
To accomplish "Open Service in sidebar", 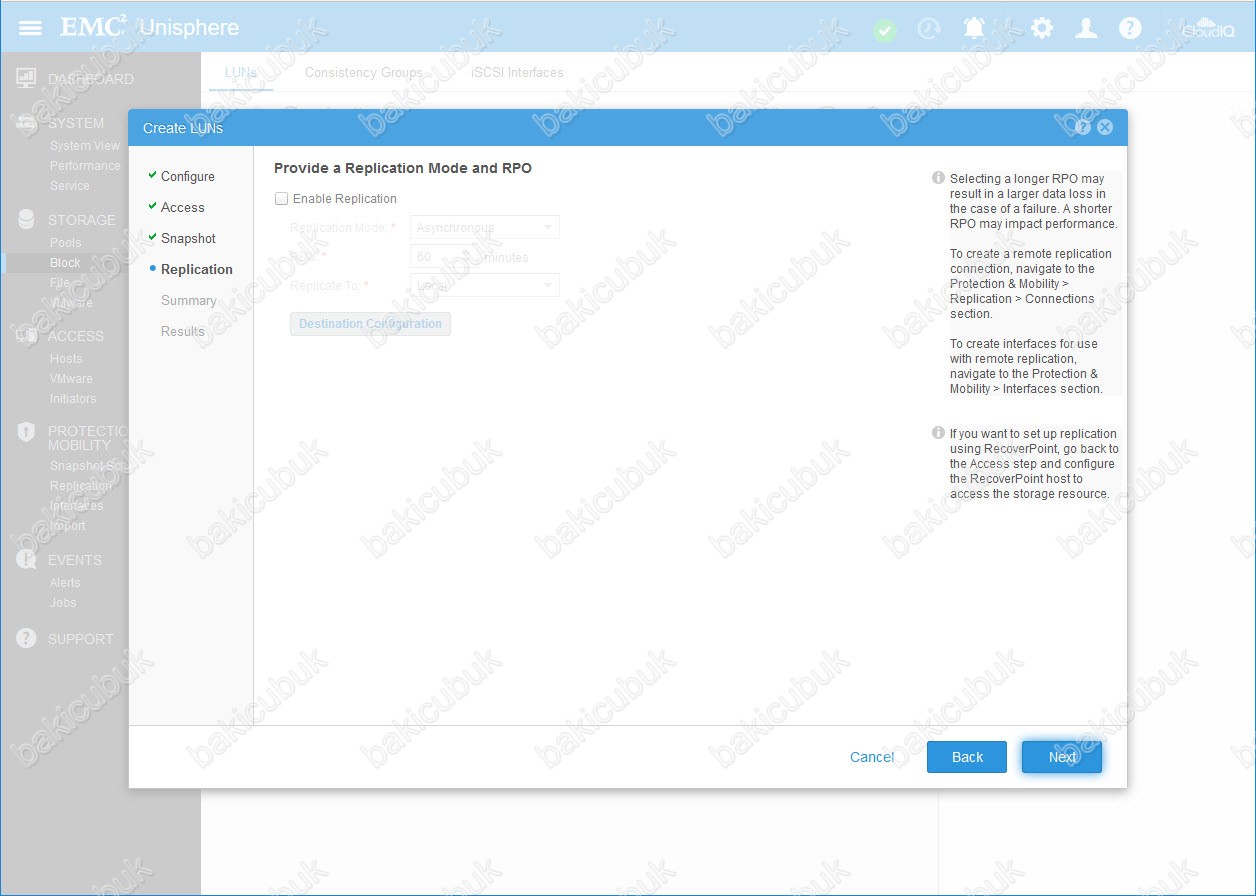I will (x=70, y=186).
